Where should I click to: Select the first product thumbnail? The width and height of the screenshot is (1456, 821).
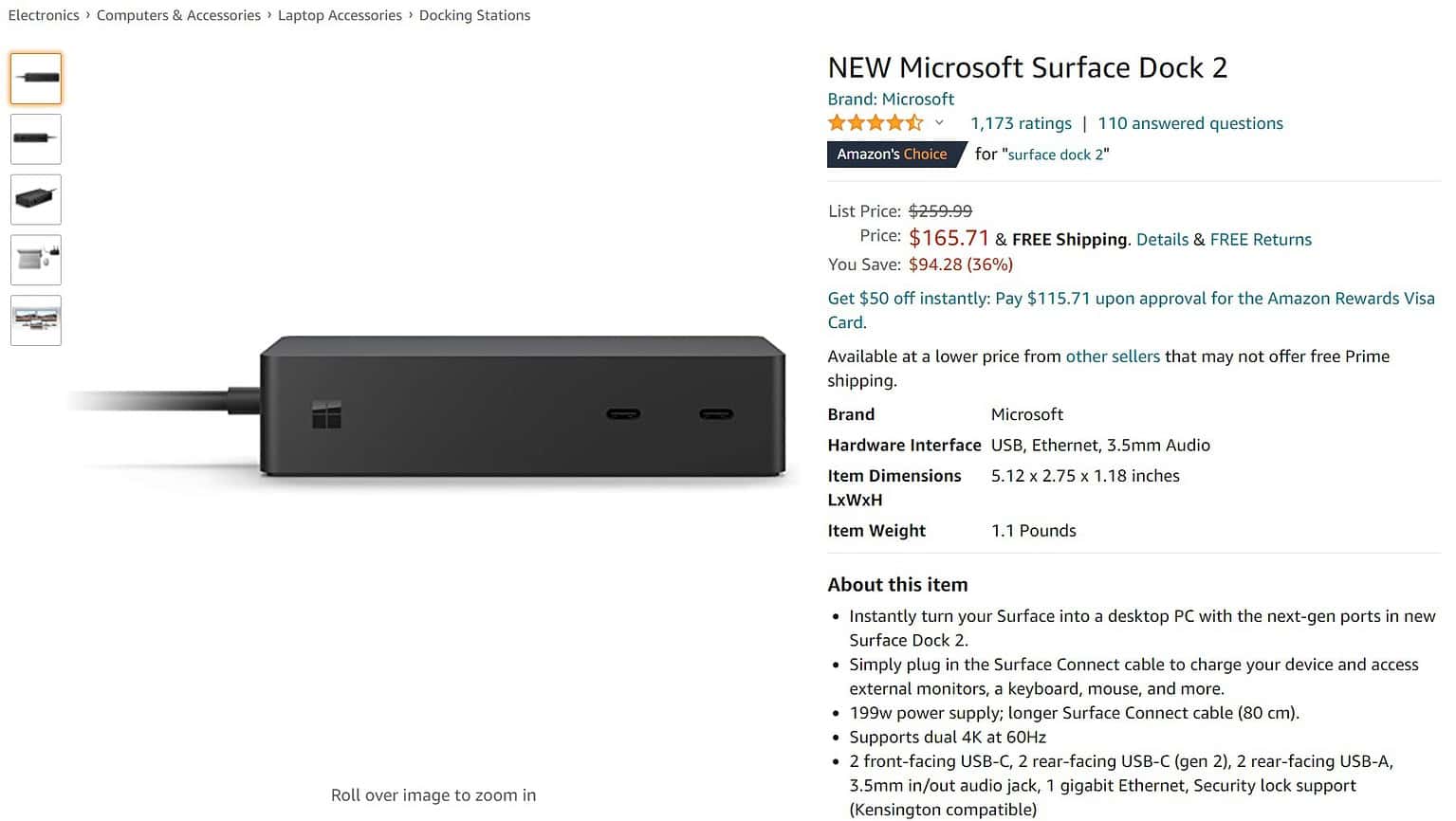[35, 79]
